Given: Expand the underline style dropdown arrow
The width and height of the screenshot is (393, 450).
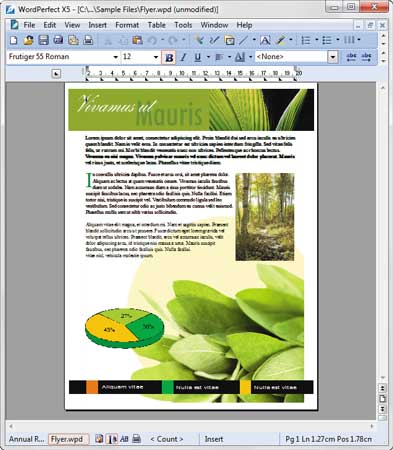Looking at the screenshot, I should pyautogui.click(x=208, y=57).
